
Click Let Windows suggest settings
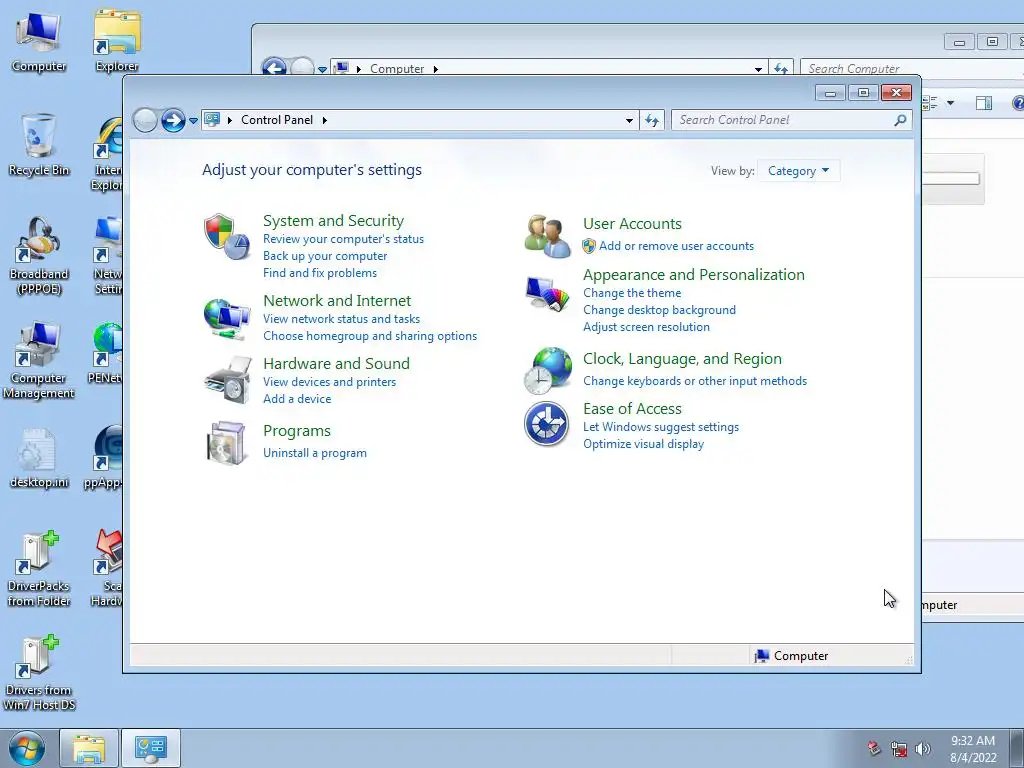click(661, 426)
